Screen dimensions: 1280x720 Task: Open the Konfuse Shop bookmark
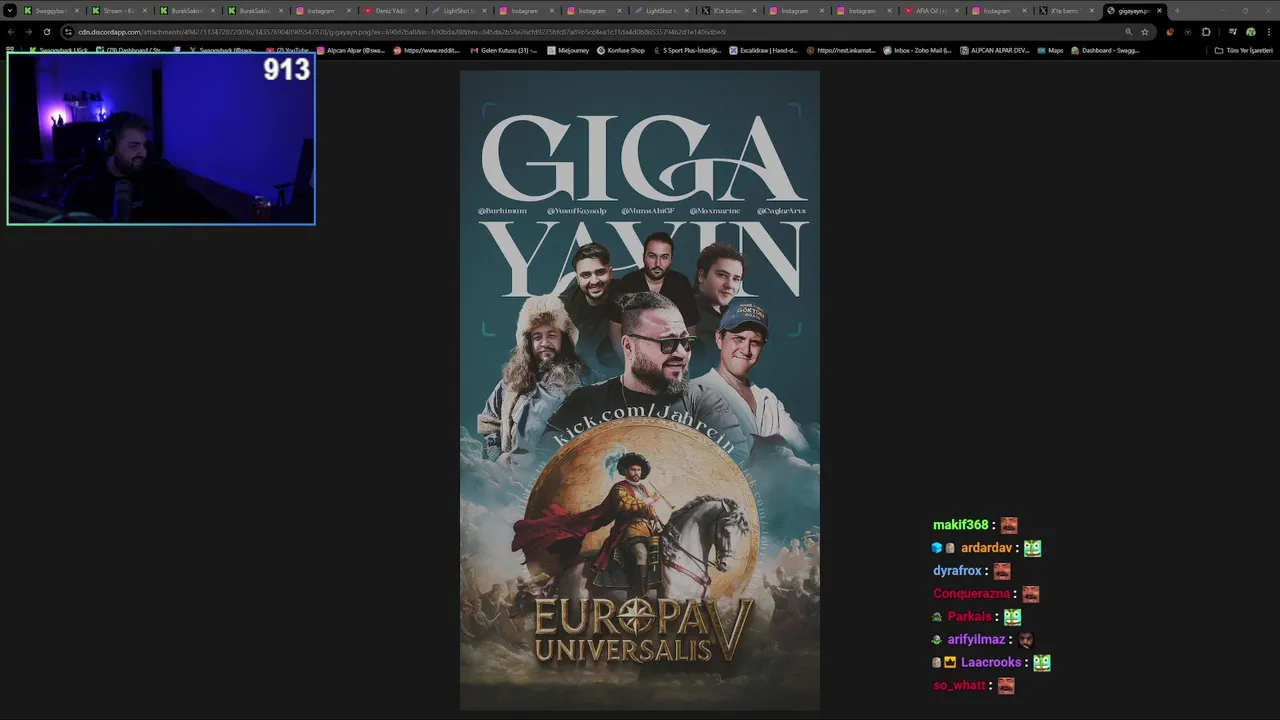(621, 50)
